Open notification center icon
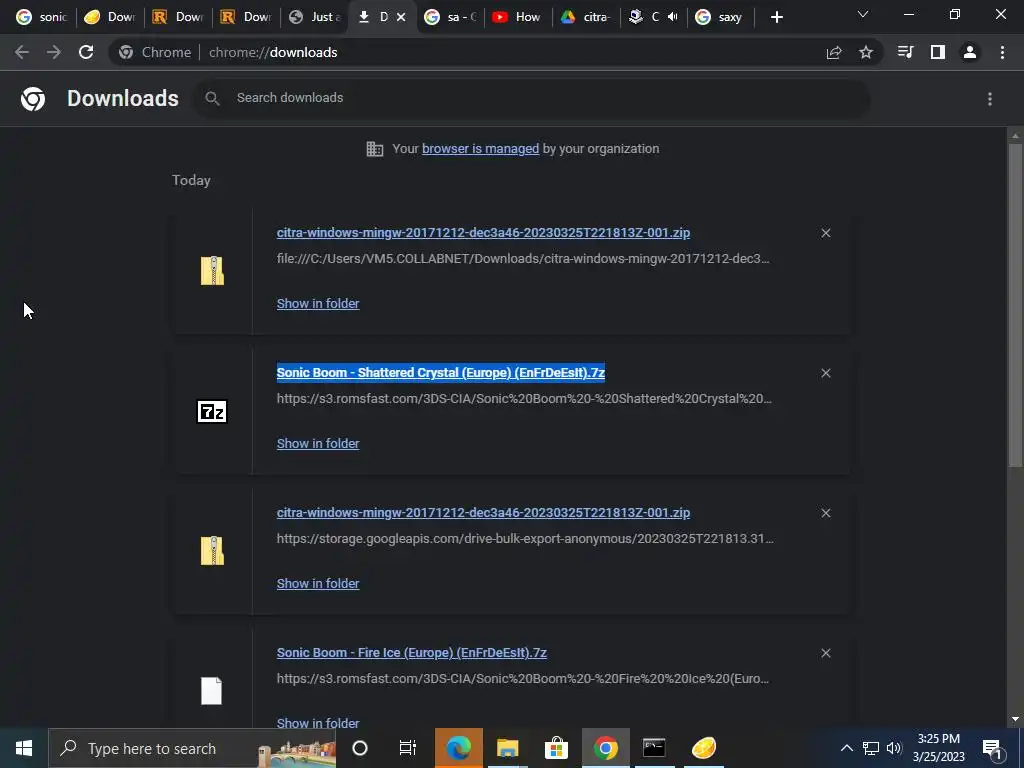Viewport: 1024px width, 768px height. (x=992, y=748)
